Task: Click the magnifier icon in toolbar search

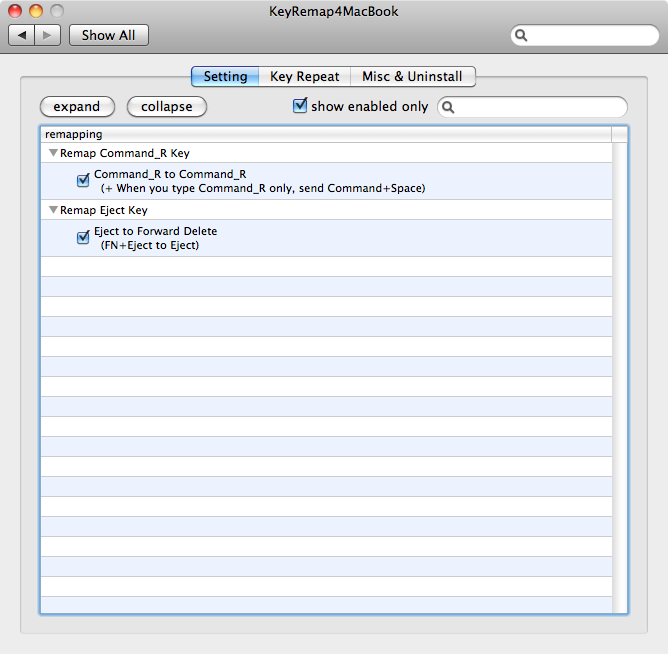Action: 522,36
